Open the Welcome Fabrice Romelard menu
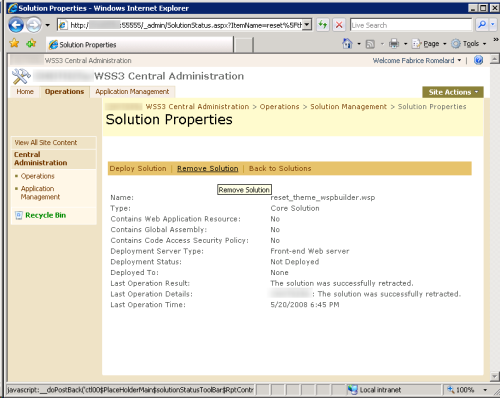 (x=417, y=60)
